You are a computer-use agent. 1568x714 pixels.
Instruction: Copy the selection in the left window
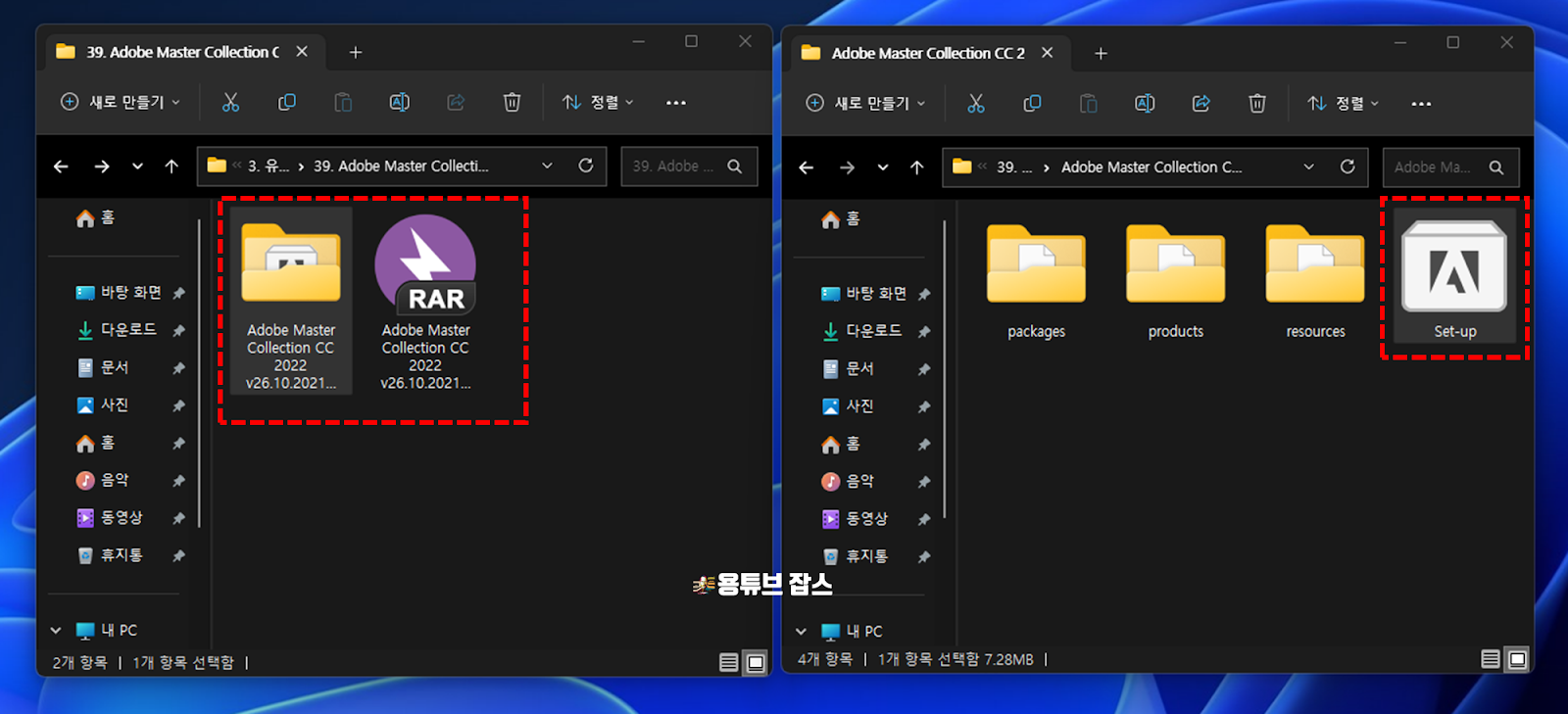coord(286,102)
